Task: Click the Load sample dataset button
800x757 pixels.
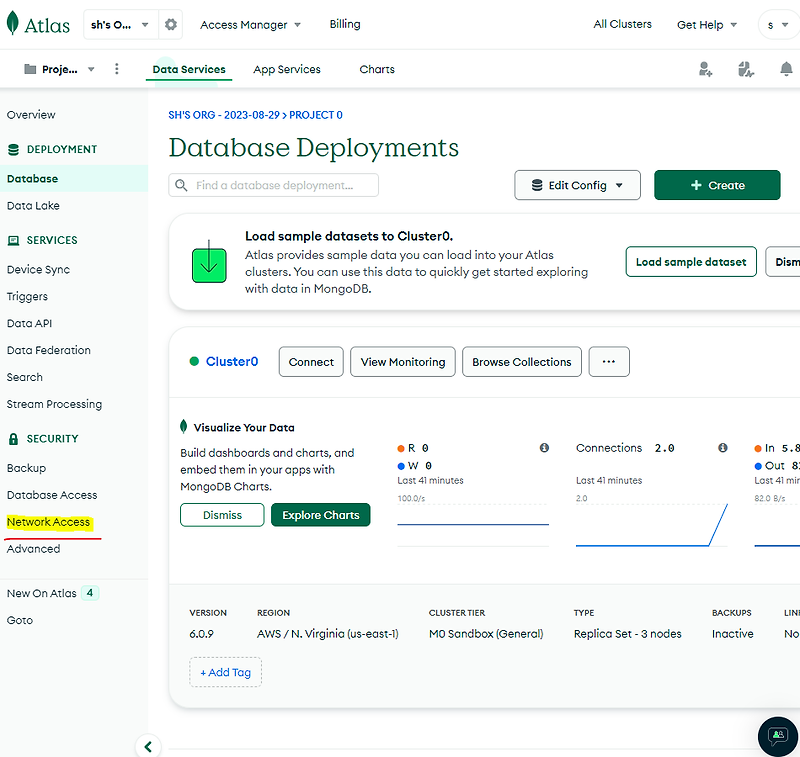Action: pyautogui.click(x=691, y=262)
